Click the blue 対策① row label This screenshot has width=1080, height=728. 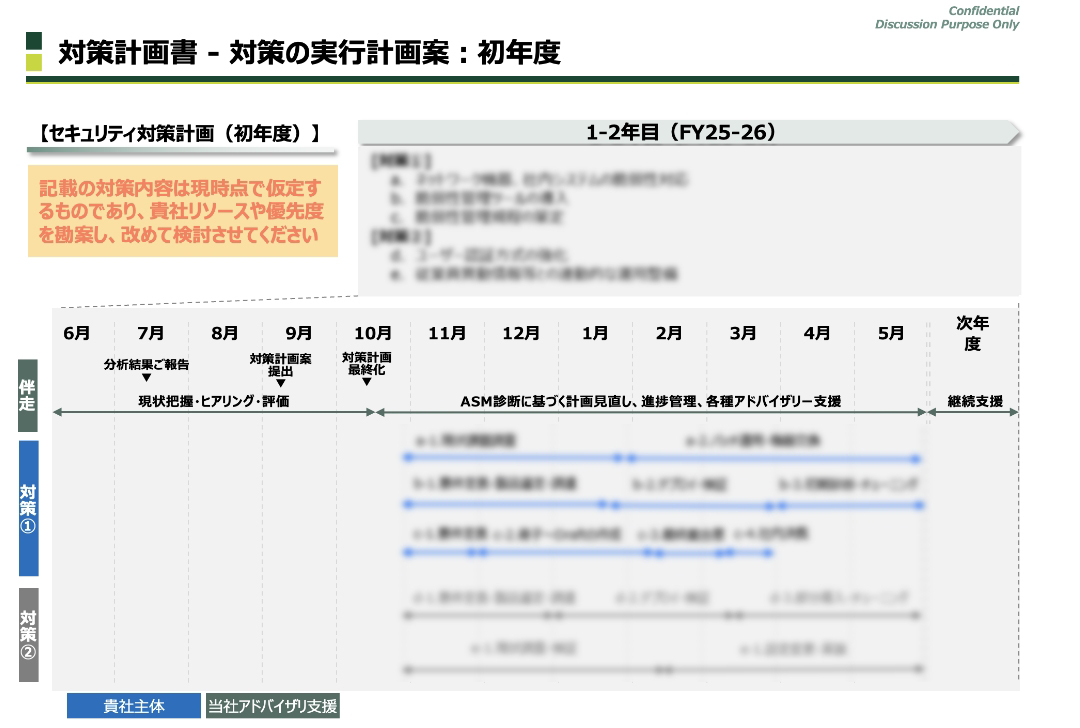tap(28, 508)
